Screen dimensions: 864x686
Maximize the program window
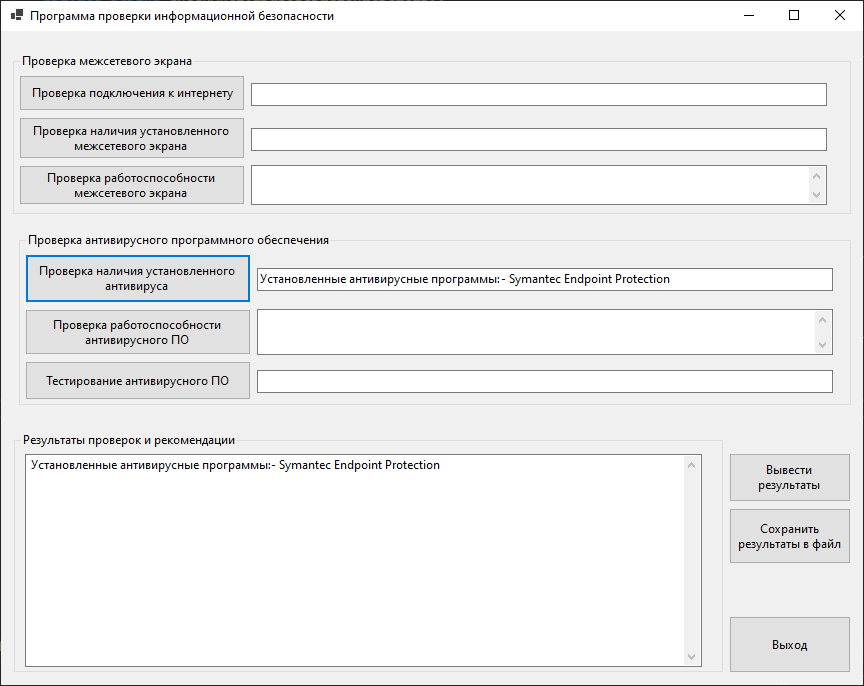click(794, 15)
